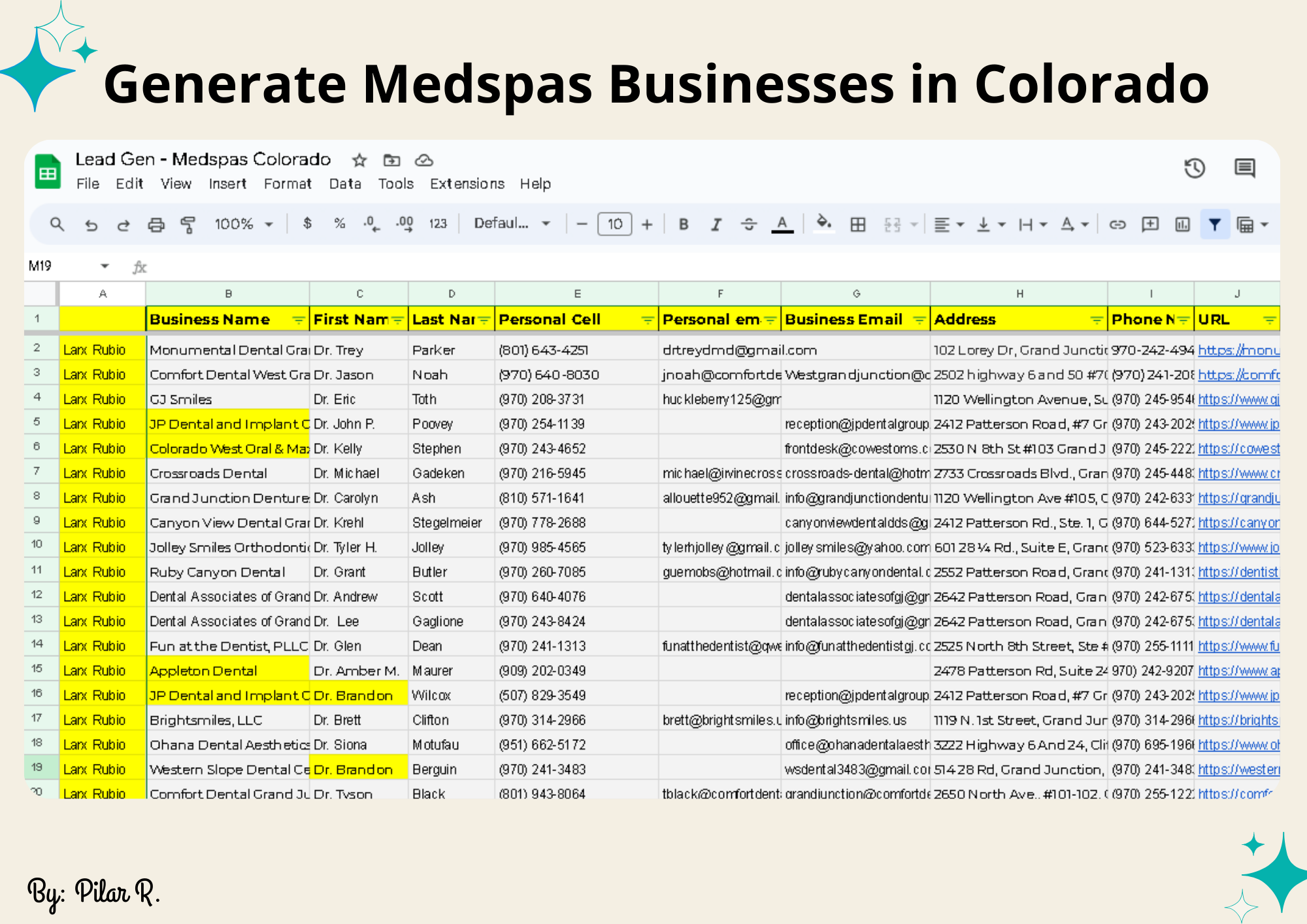The width and height of the screenshot is (1307, 924).
Task: Click the borders grid icon
Action: pyautogui.click(x=857, y=225)
